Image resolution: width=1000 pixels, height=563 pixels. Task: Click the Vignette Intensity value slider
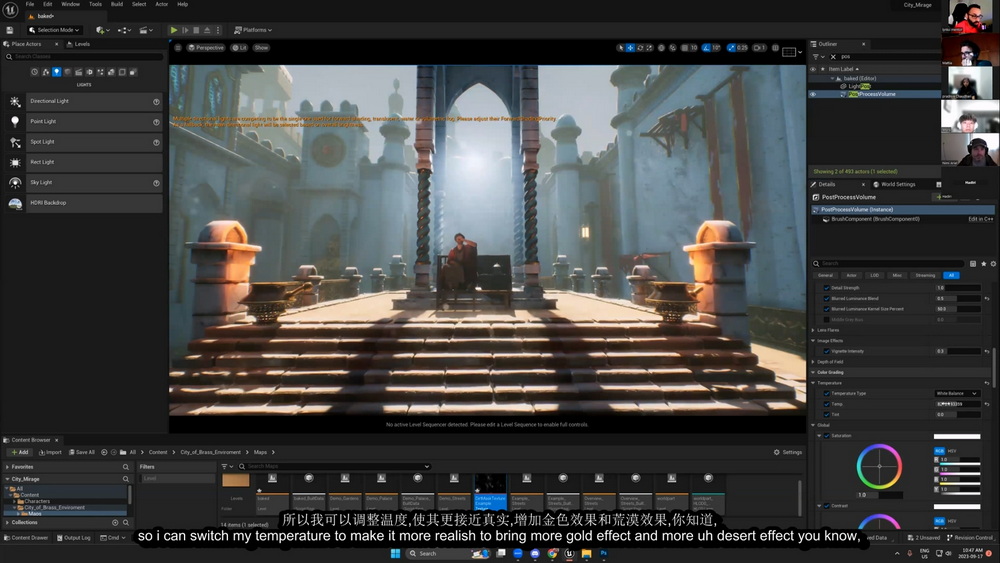point(958,351)
